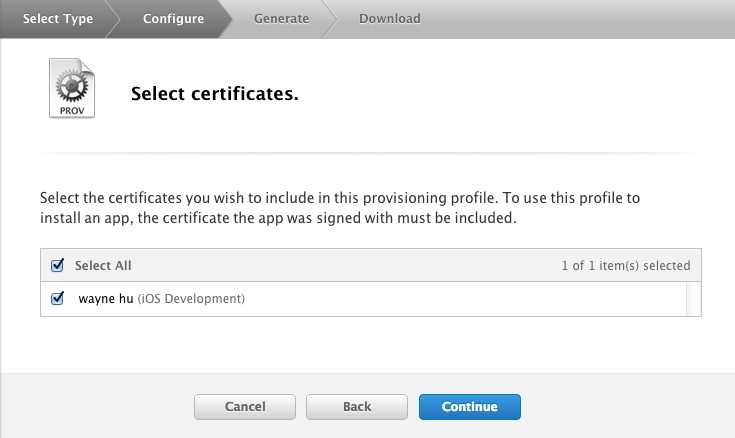Click the blue Continue button
The image size is (735, 438).
coord(470,407)
